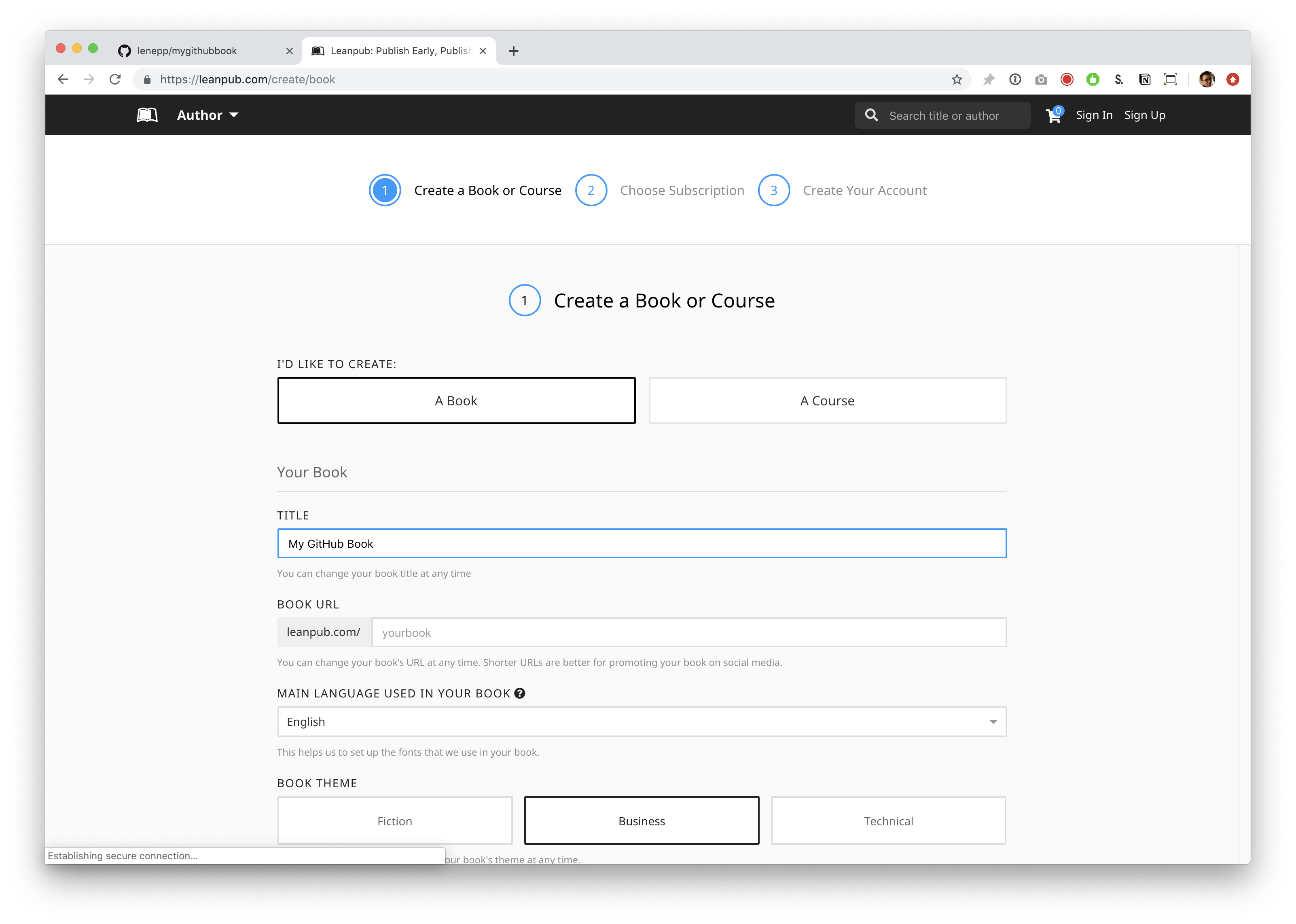The image size is (1296, 924).
Task: Click the Sign Up link
Action: [1145, 115]
